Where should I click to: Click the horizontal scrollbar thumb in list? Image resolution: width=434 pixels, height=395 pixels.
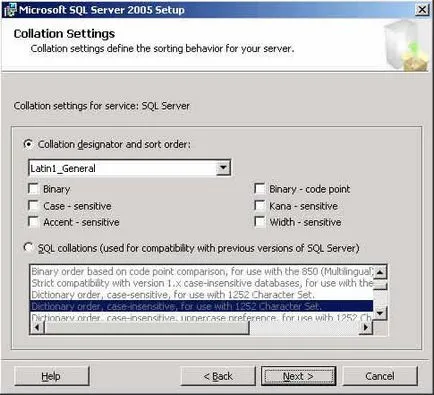click(146, 327)
